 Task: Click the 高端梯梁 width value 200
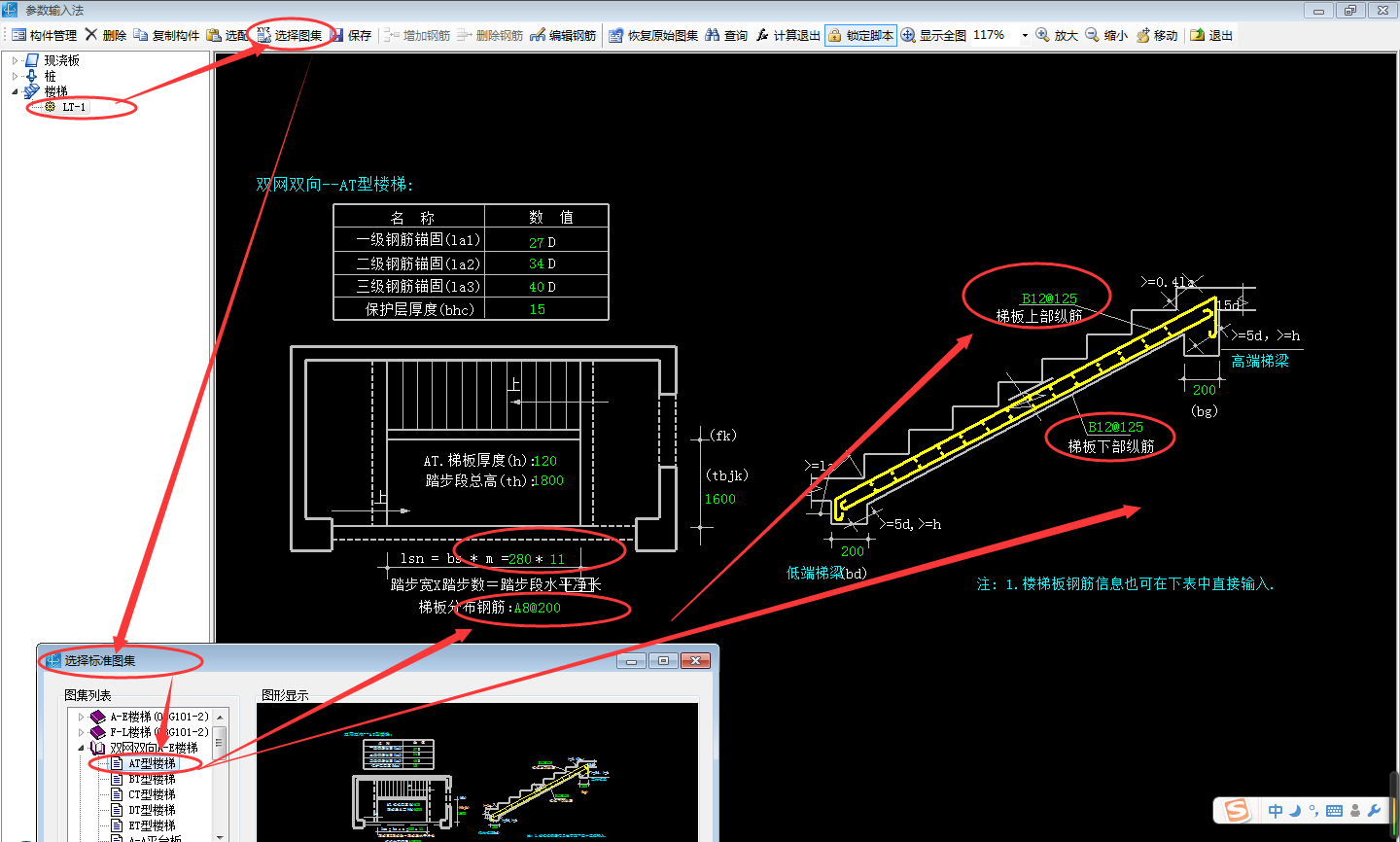(x=1205, y=390)
